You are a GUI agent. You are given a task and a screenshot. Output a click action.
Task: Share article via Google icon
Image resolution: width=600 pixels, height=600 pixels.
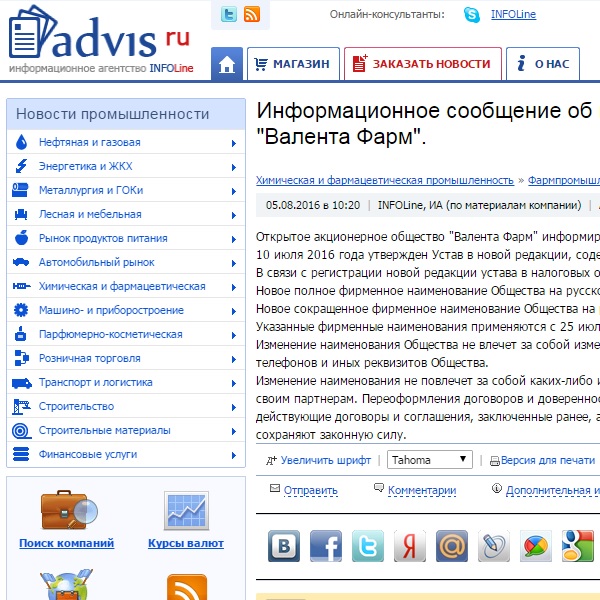point(578,546)
